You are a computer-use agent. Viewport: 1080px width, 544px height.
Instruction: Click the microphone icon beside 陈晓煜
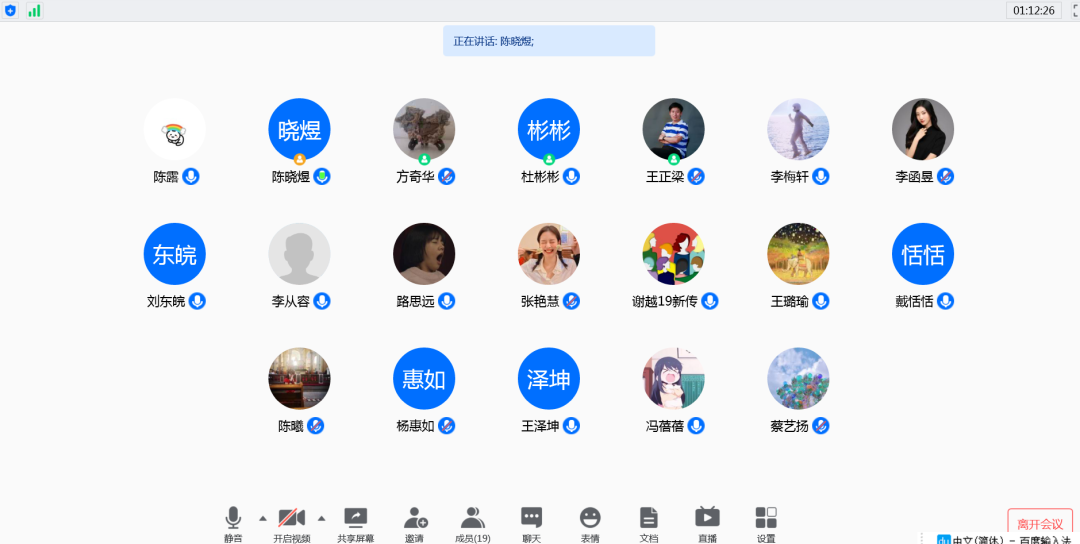pyautogui.click(x=322, y=177)
